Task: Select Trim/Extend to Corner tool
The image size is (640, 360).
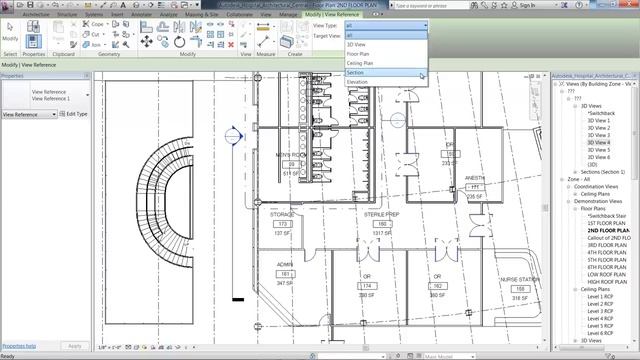Action: coord(196,41)
